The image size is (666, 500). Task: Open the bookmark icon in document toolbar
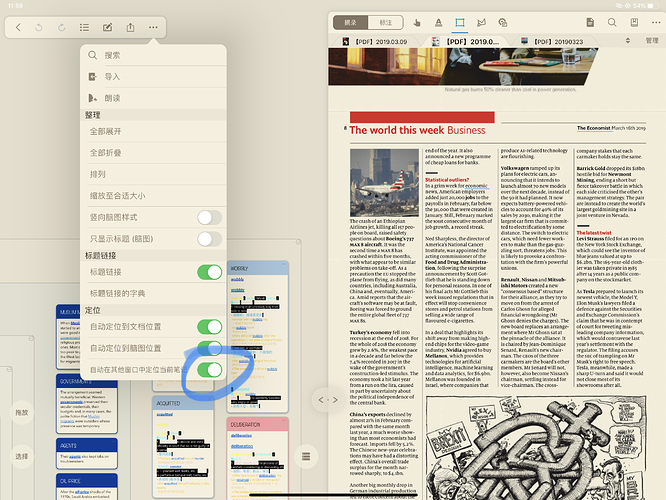[634, 23]
